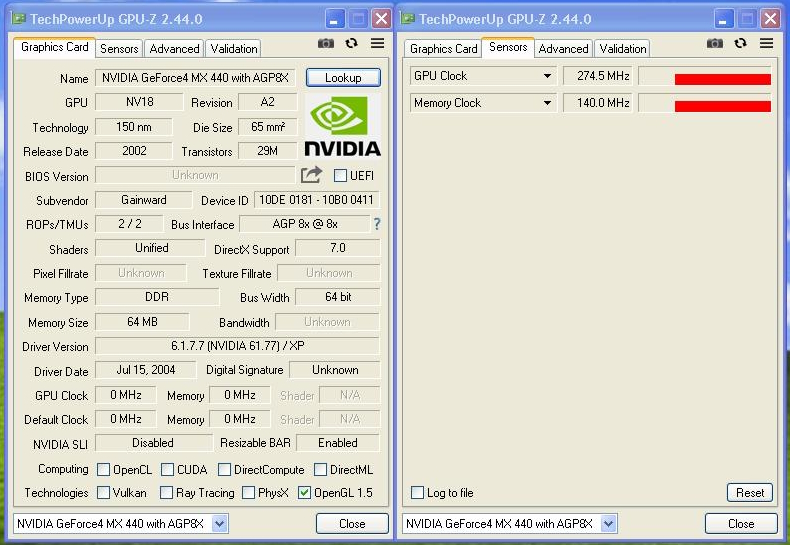Toggle the CUDA checkbox

coord(167,469)
